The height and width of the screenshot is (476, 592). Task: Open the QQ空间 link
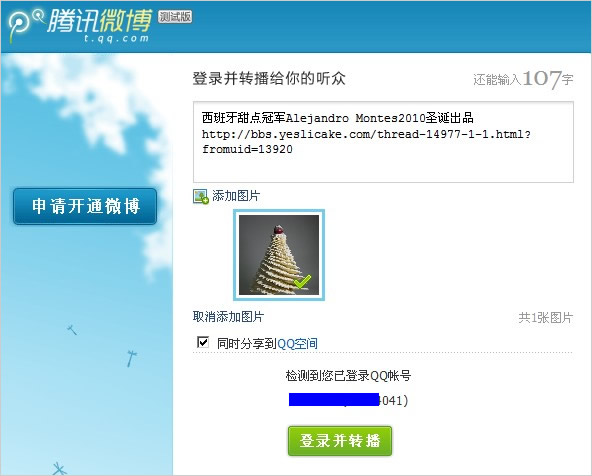tap(297, 344)
